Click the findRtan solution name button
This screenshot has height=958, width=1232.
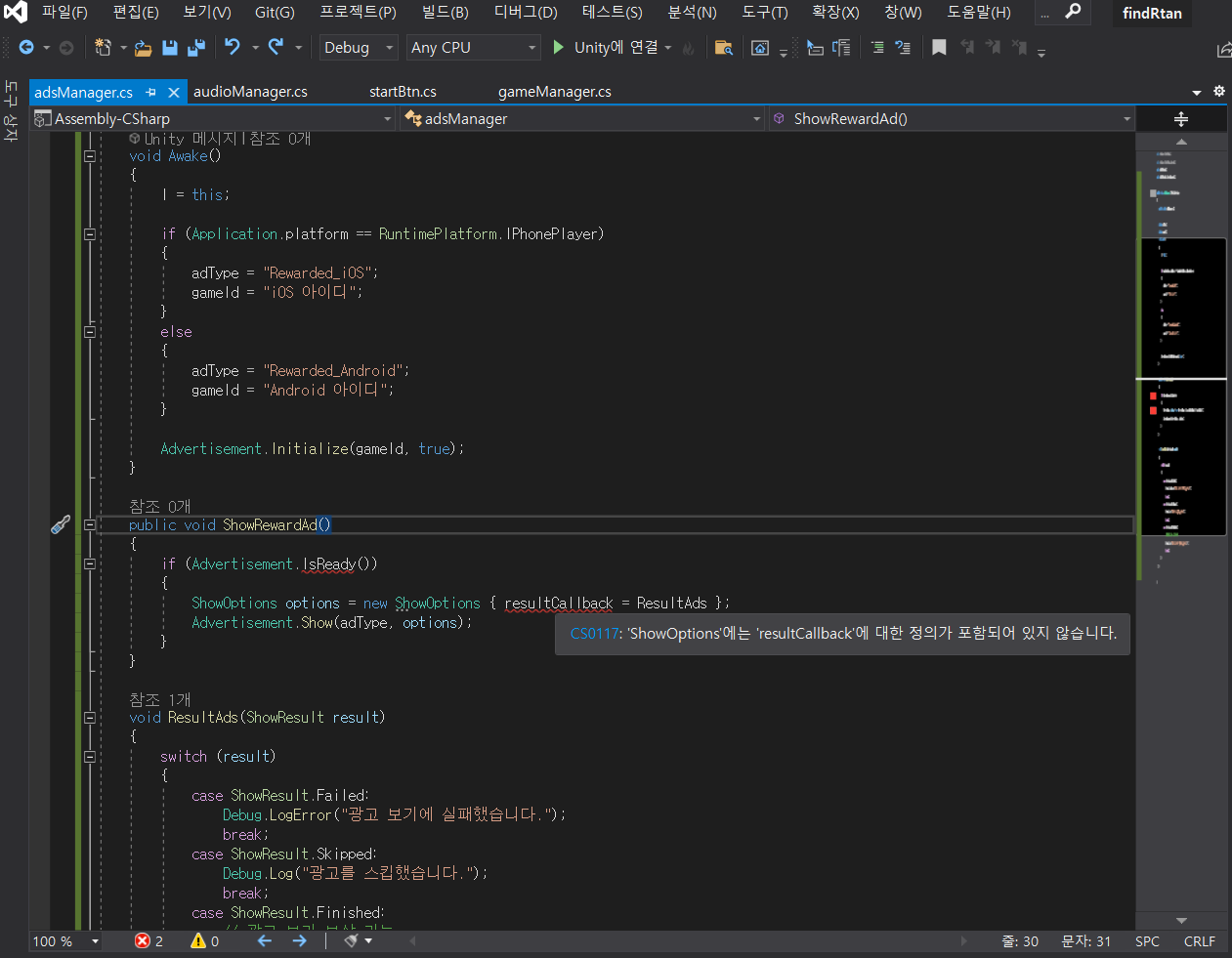click(1152, 13)
